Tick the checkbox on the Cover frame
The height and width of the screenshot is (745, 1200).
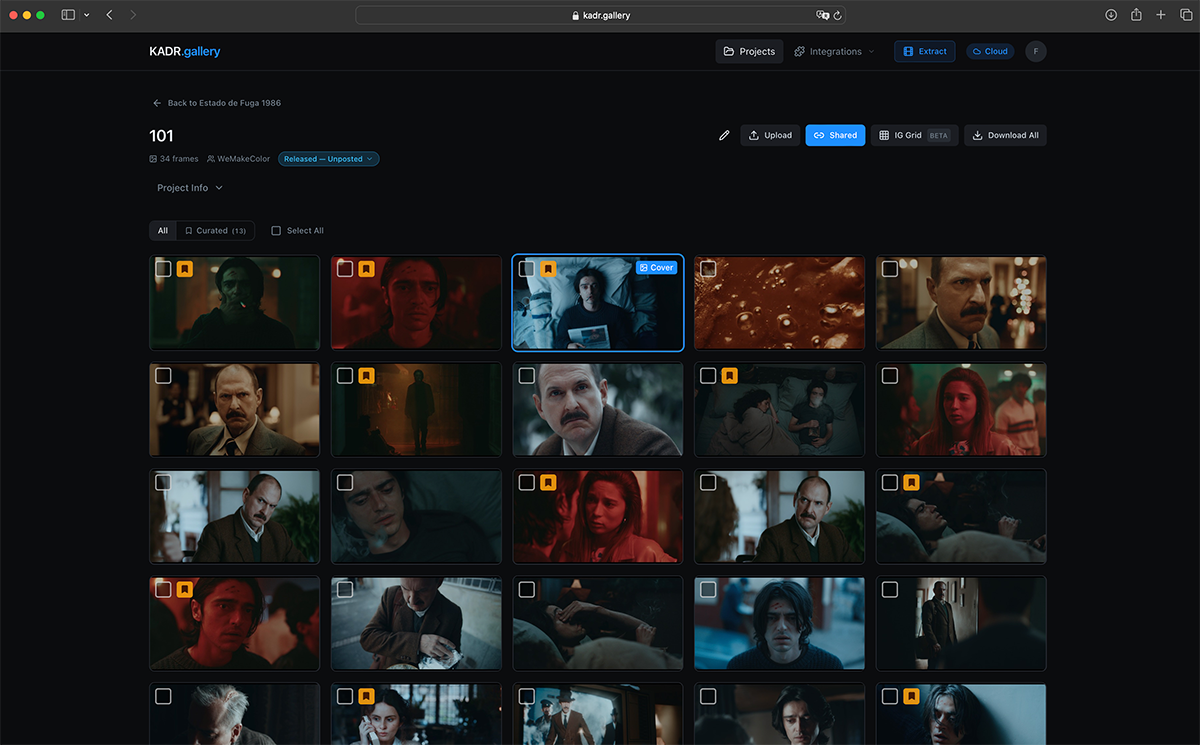527,269
